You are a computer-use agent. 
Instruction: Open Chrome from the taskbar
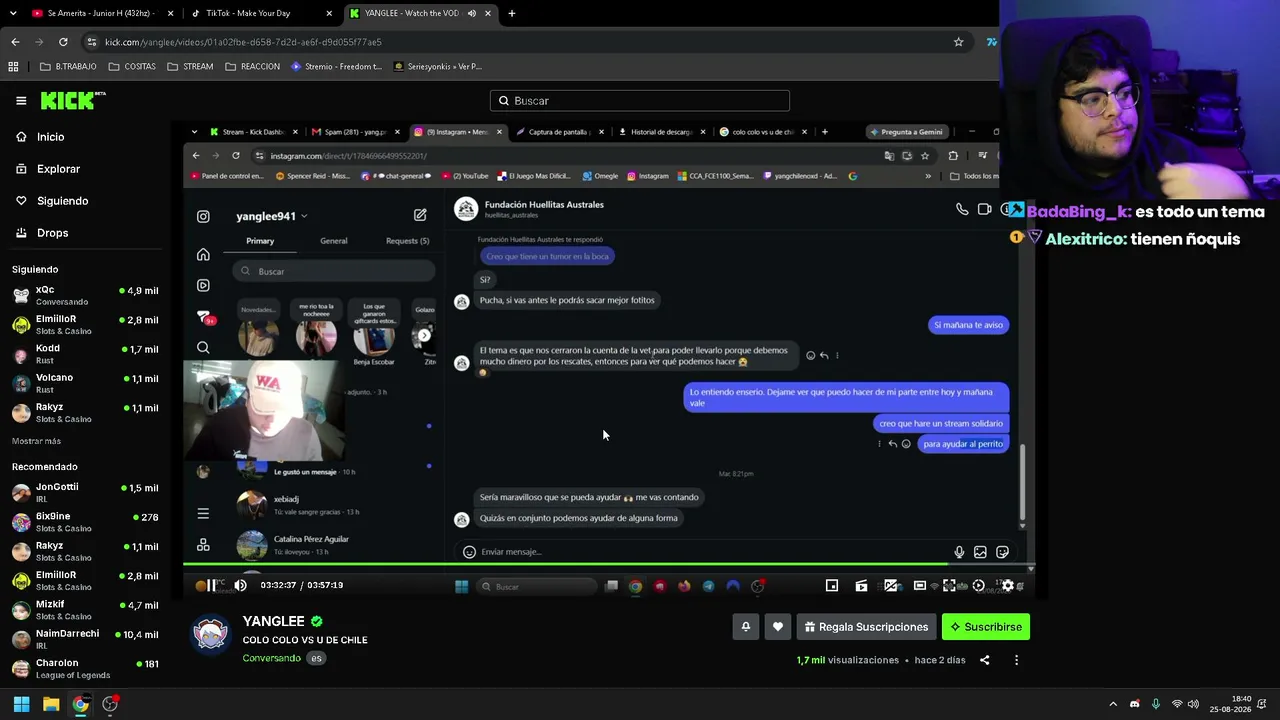[x=81, y=704]
